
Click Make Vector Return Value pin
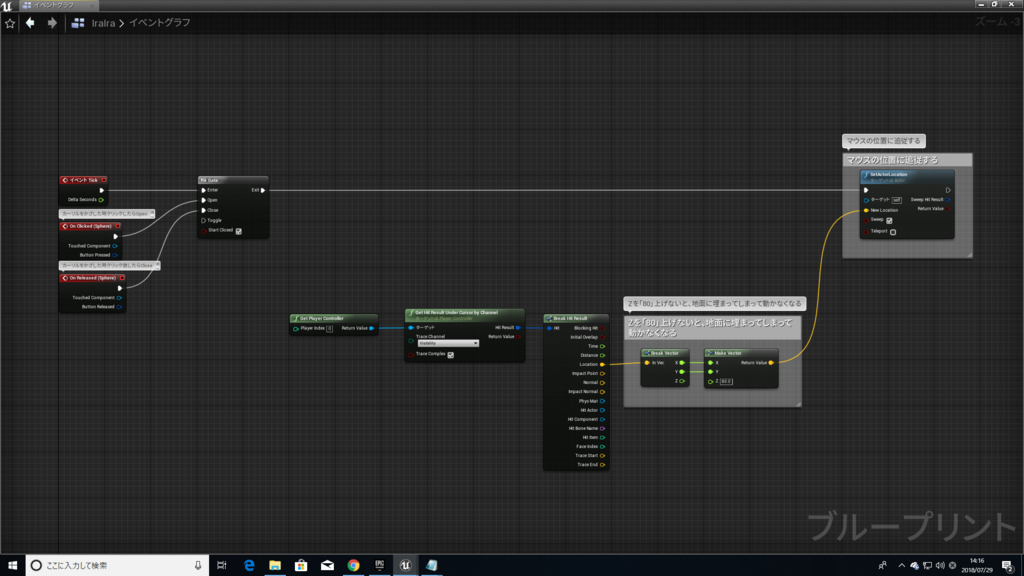pos(771,363)
